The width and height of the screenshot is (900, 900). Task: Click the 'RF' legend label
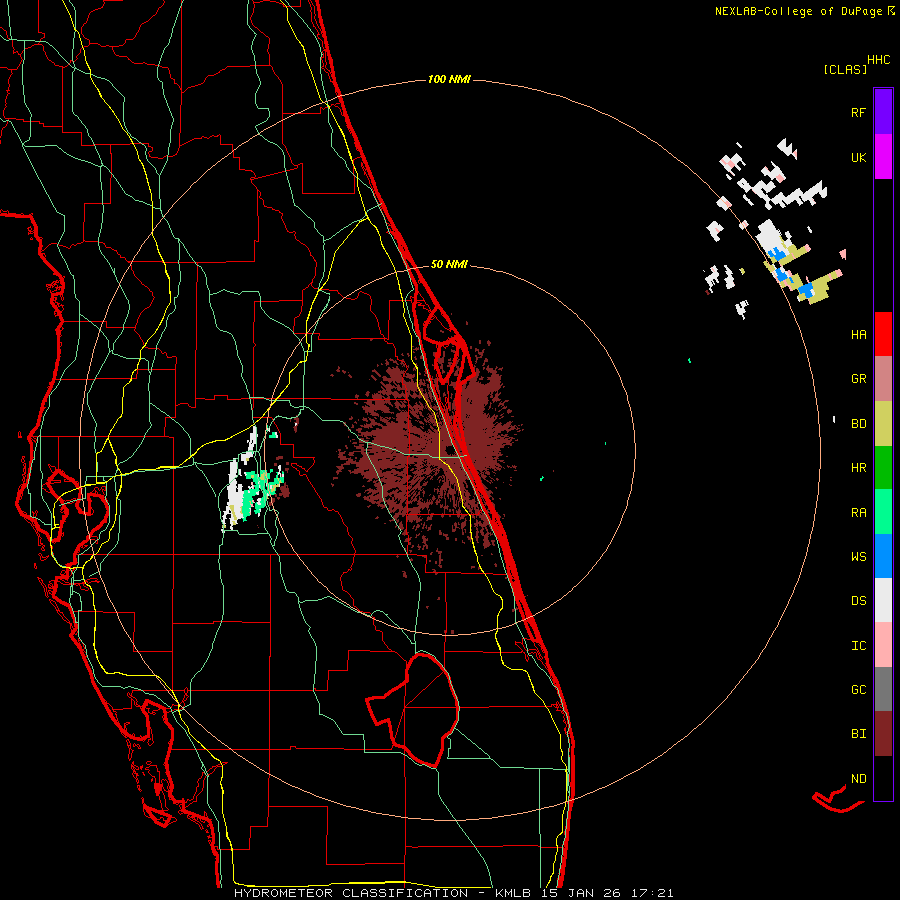point(858,112)
